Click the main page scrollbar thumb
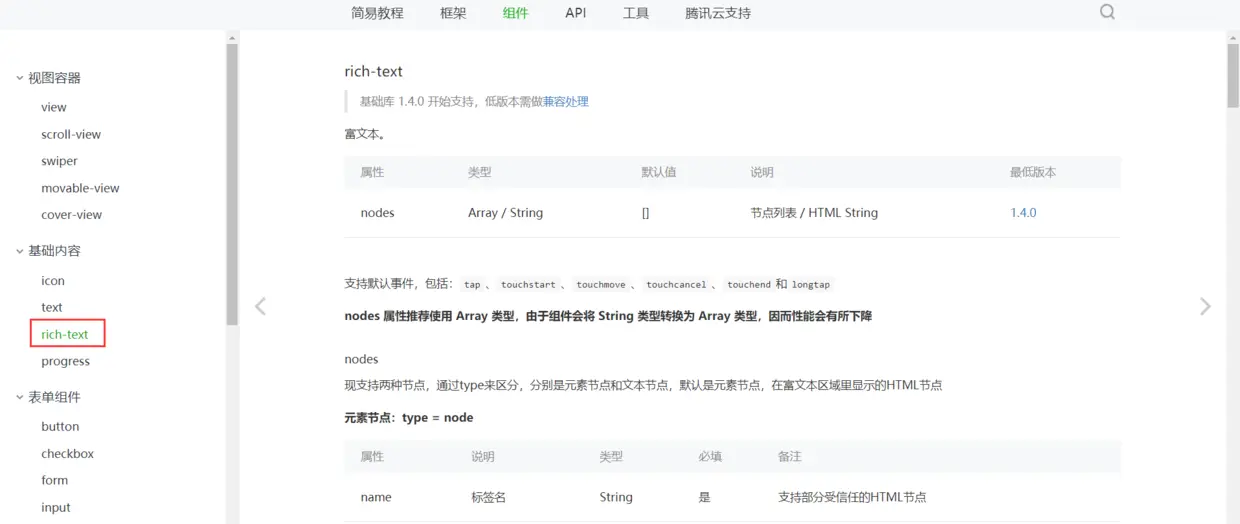Screen dimensions: 1240x524 [x=1233, y=75]
